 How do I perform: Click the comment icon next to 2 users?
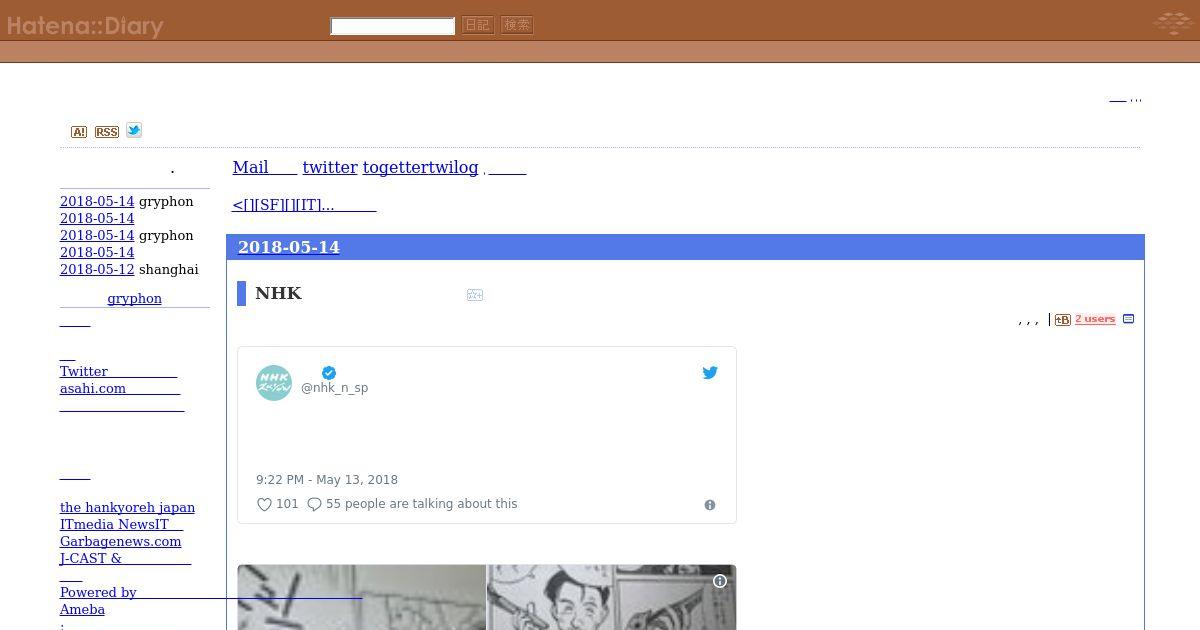click(1128, 319)
